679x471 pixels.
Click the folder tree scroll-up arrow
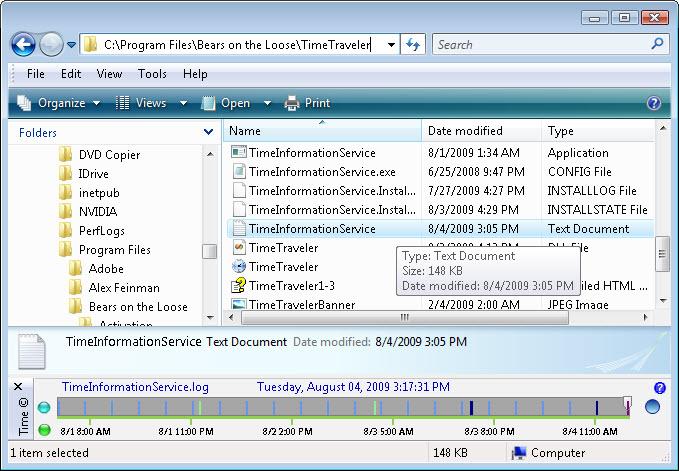pos(210,155)
